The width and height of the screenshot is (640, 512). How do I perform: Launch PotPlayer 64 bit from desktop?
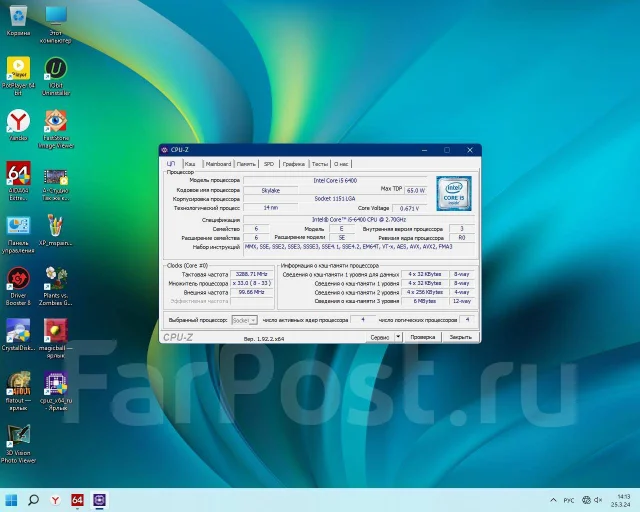tap(18, 76)
